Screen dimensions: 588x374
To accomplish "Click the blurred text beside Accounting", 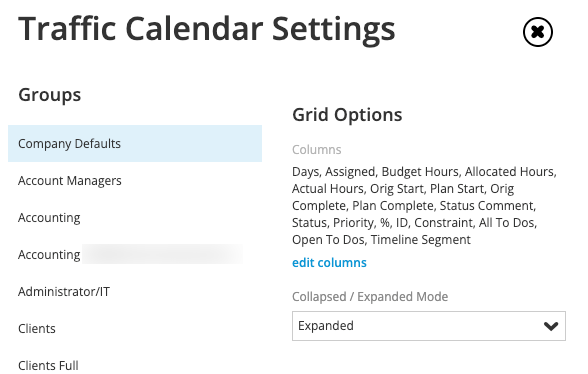I will [162, 254].
